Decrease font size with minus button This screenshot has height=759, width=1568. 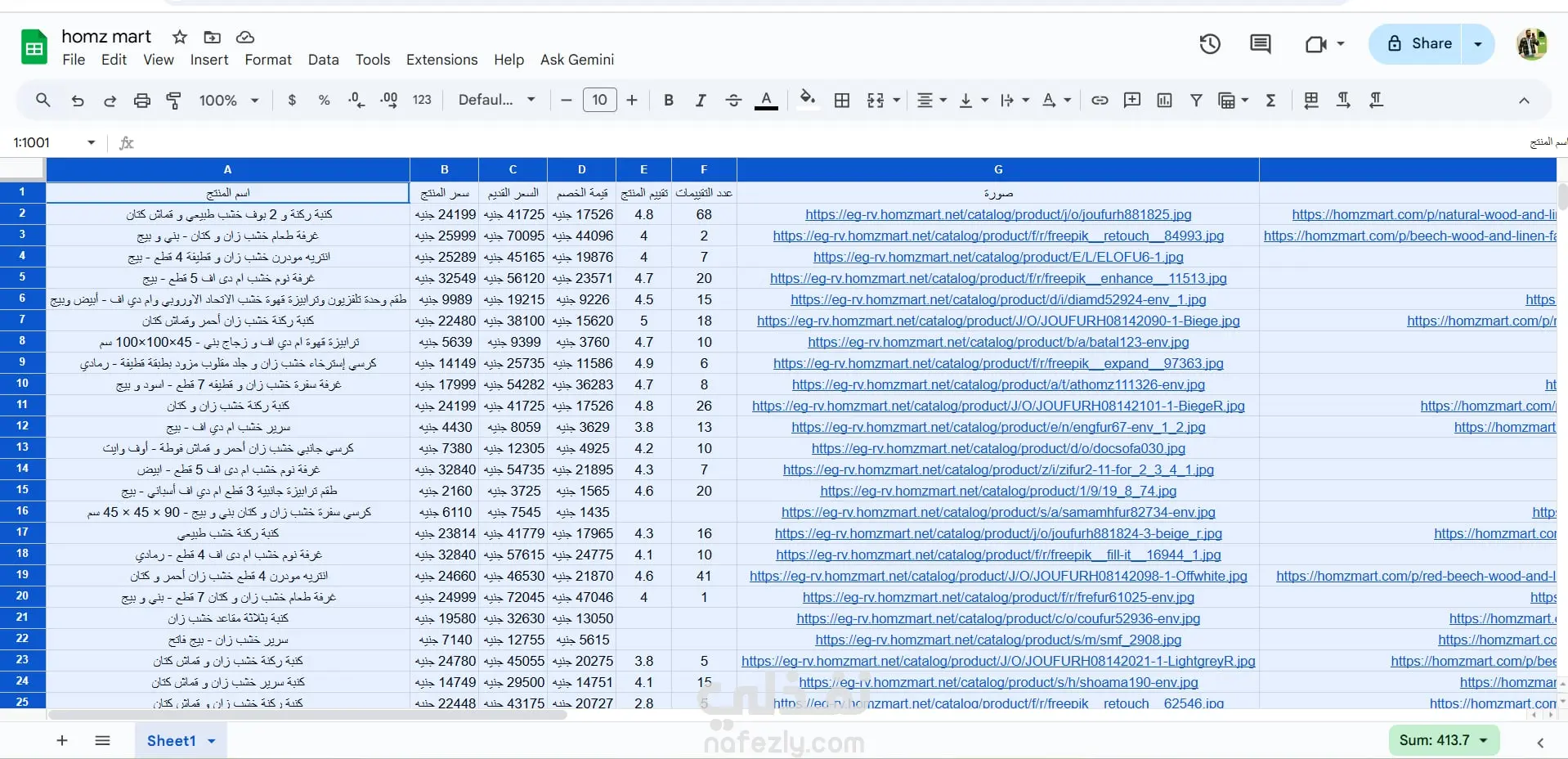tap(567, 100)
